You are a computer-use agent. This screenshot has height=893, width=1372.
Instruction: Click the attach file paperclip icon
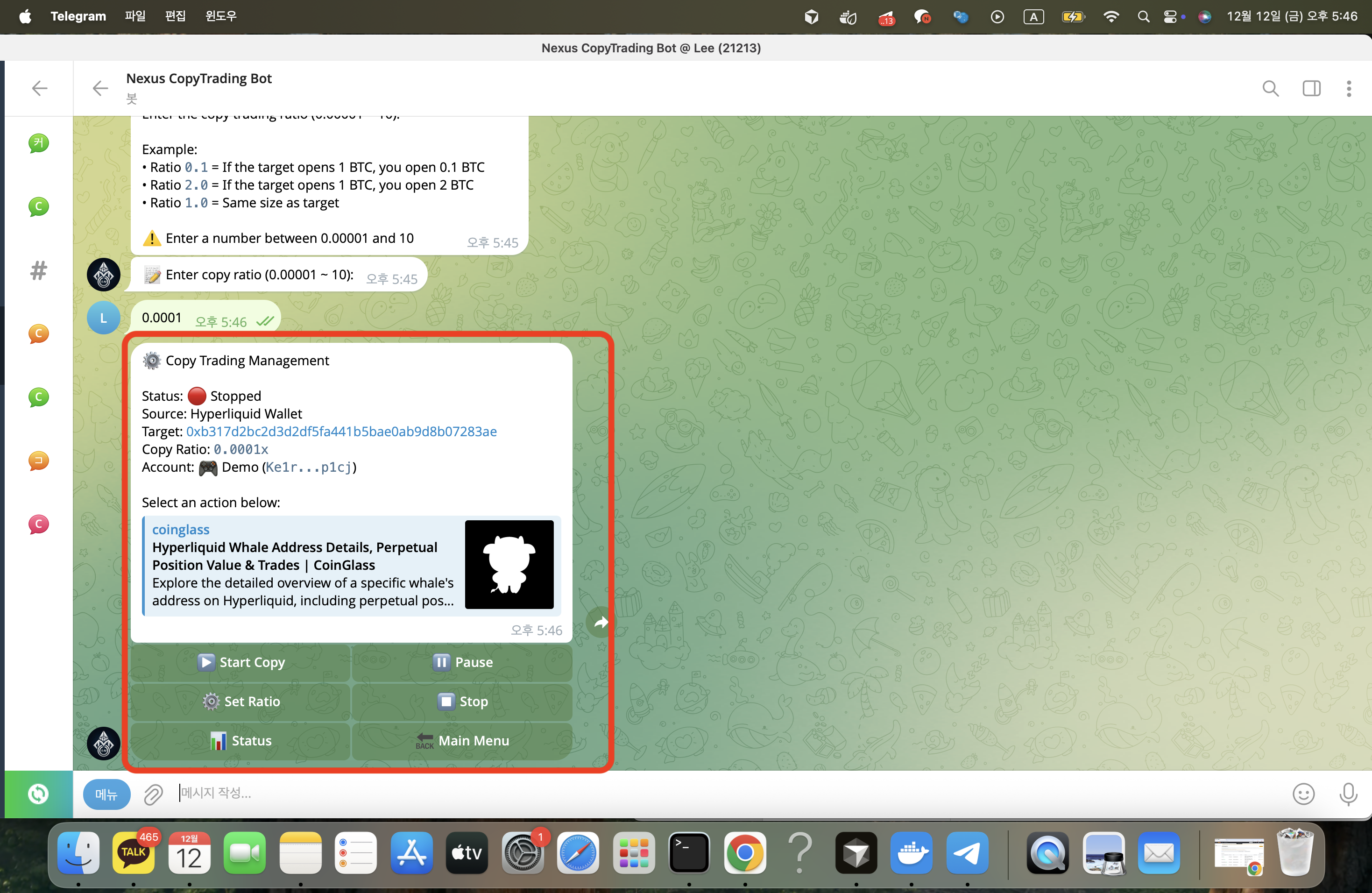(x=153, y=794)
